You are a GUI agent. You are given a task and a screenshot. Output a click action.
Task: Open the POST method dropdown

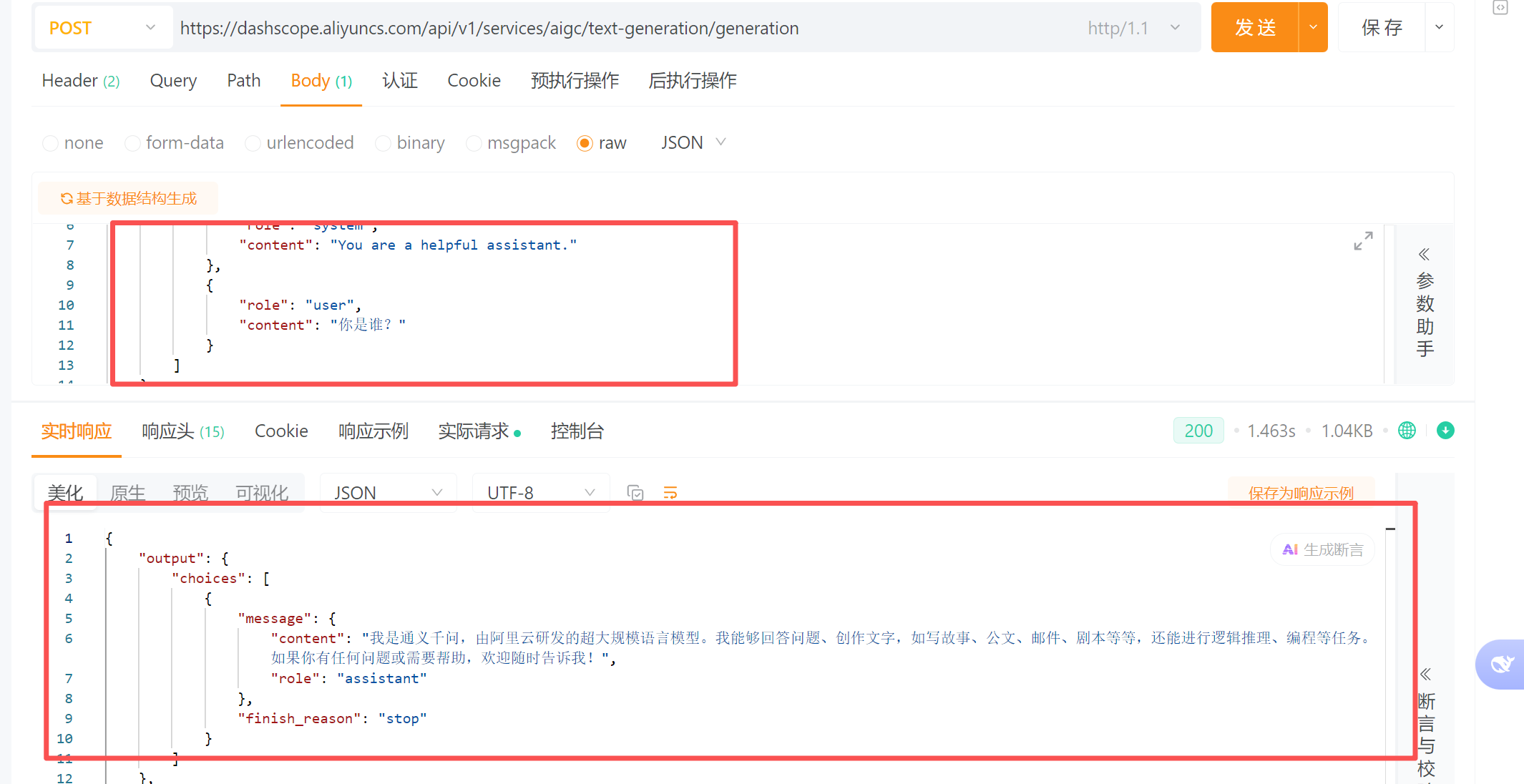pyautogui.click(x=102, y=28)
